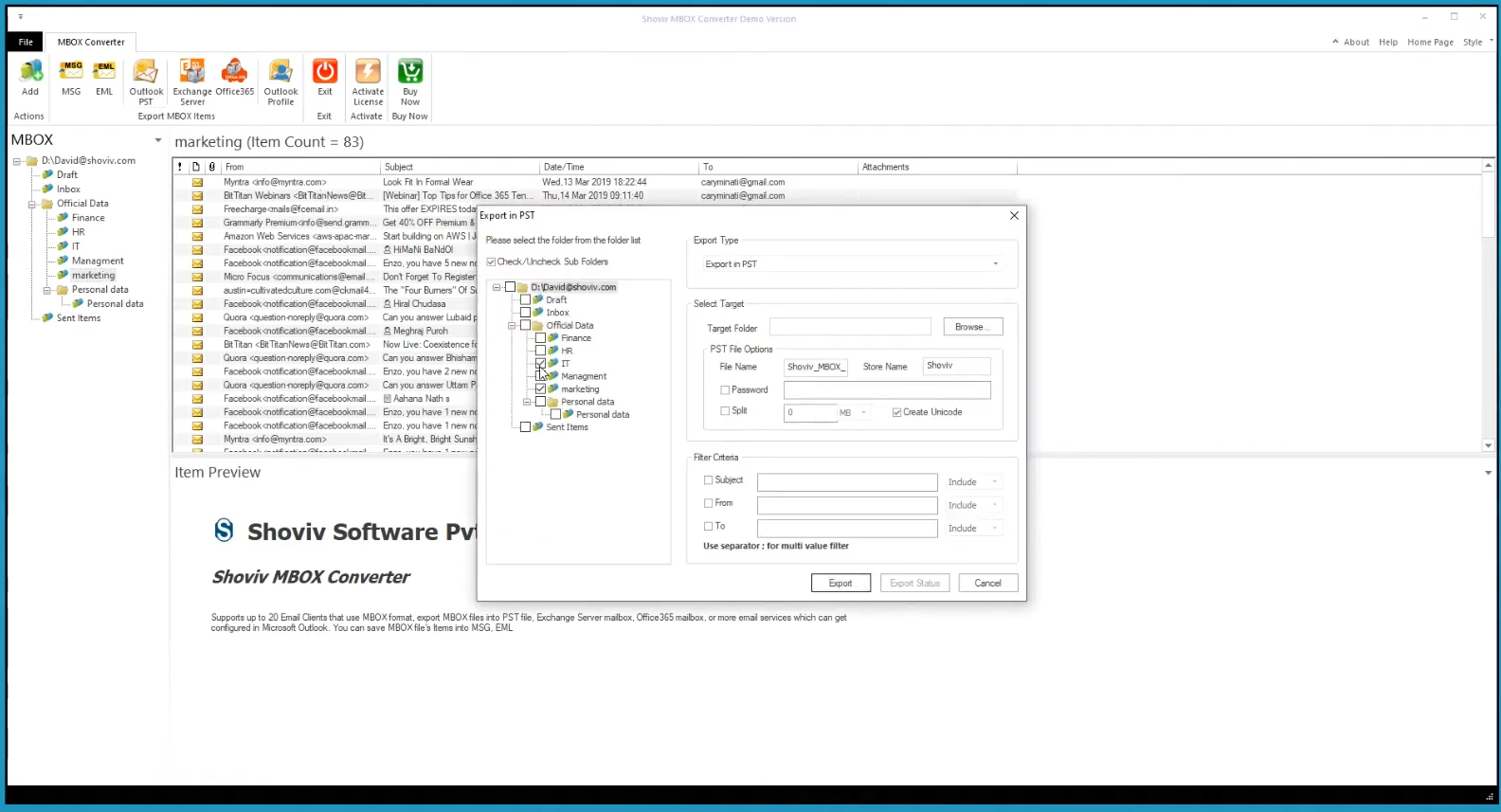Screen dimensions: 1501x812
Task: Click the Add MBOX file icon
Action: (x=30, y=72)
